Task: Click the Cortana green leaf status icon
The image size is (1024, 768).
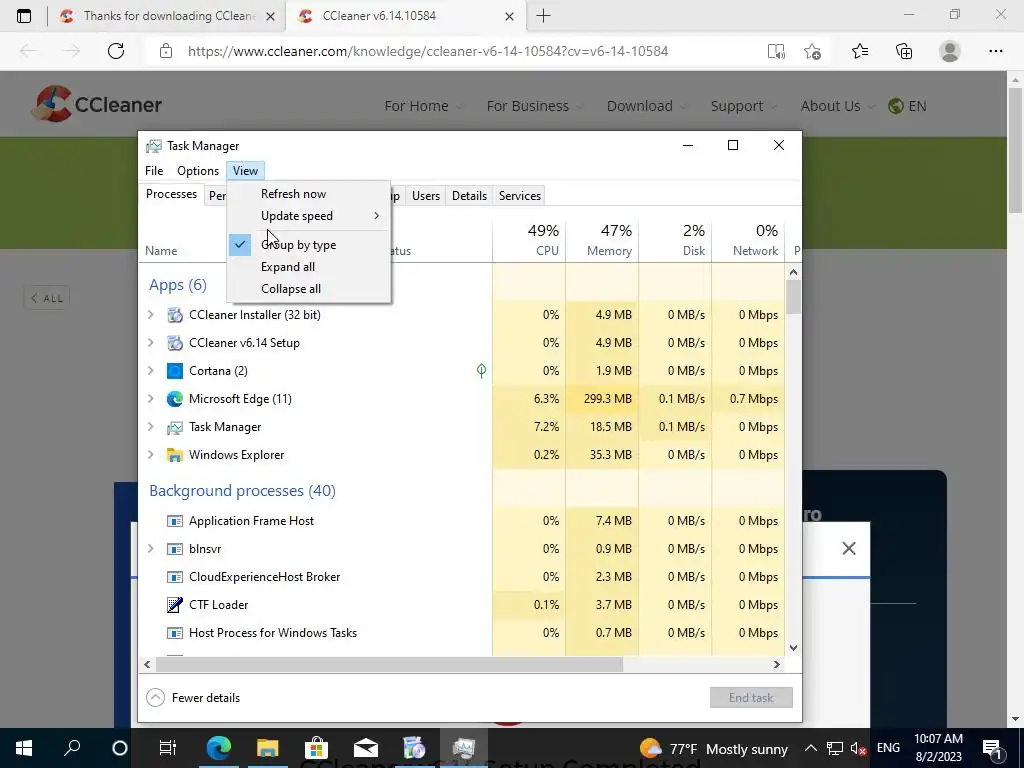Action: click(x=481, y=371)
